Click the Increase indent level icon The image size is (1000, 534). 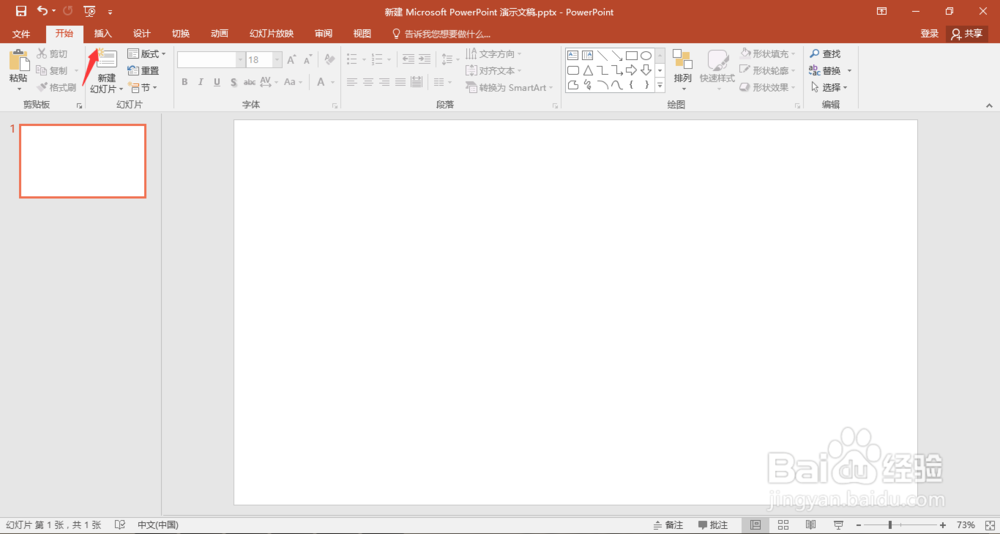point(424,59)
